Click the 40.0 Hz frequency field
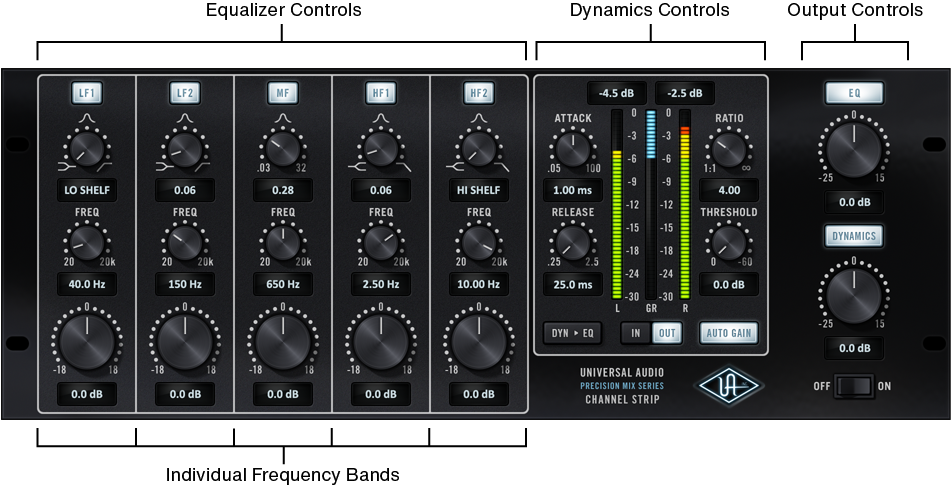951x499 pixels. 87,284
